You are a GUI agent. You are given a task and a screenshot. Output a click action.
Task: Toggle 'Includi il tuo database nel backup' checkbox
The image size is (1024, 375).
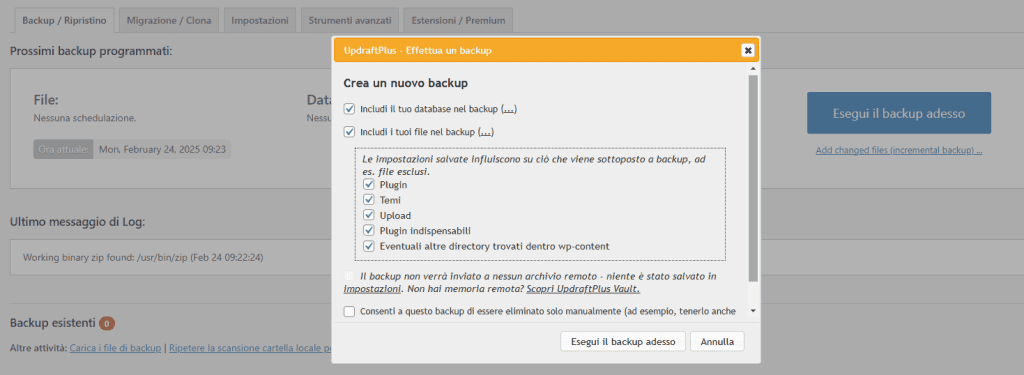[349, 108]
